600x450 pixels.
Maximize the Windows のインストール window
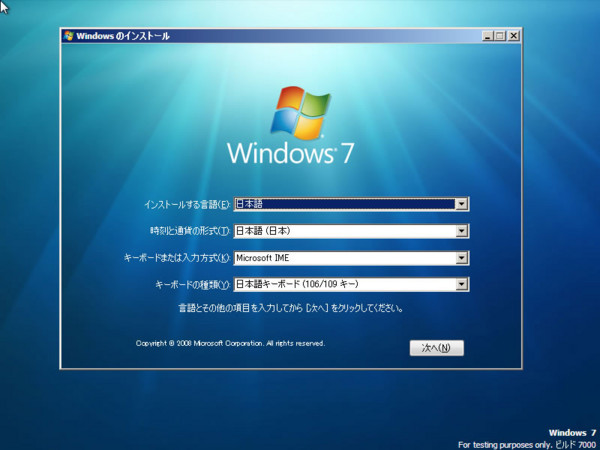click(500, 36)
